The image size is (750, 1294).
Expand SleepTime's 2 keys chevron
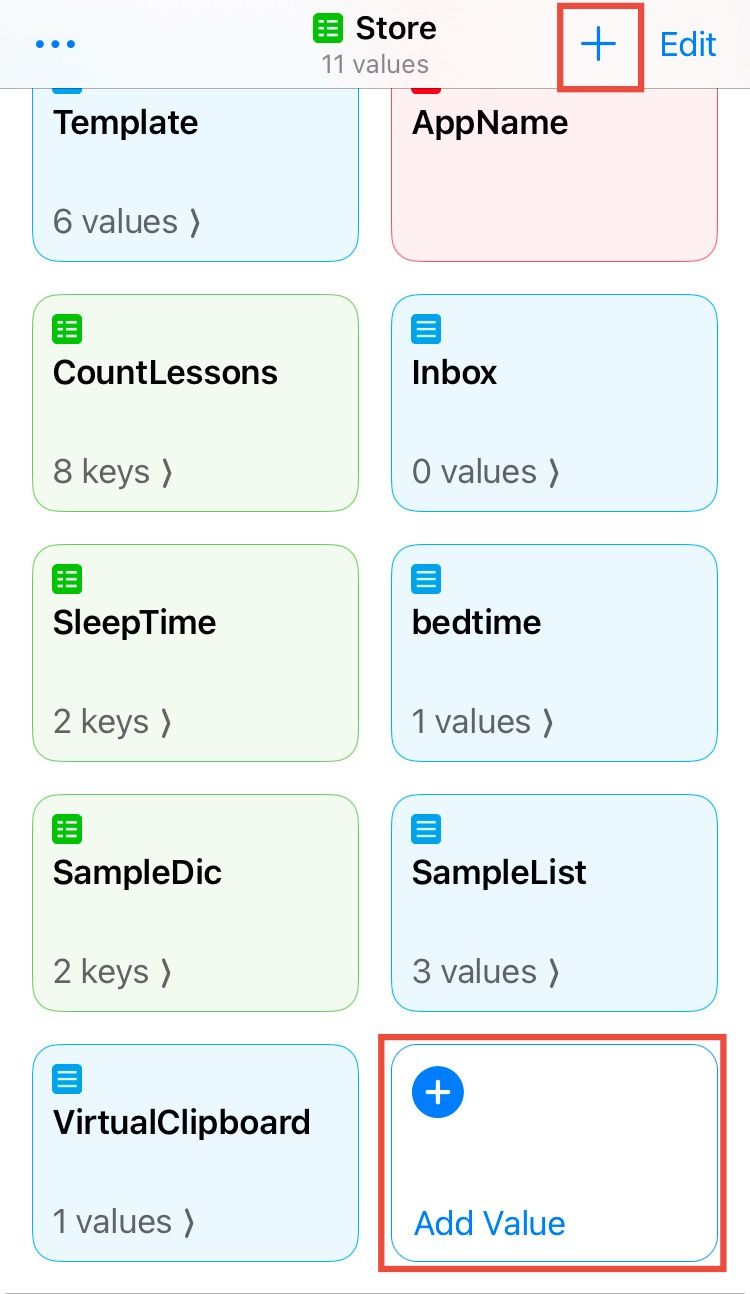[166, 722]
